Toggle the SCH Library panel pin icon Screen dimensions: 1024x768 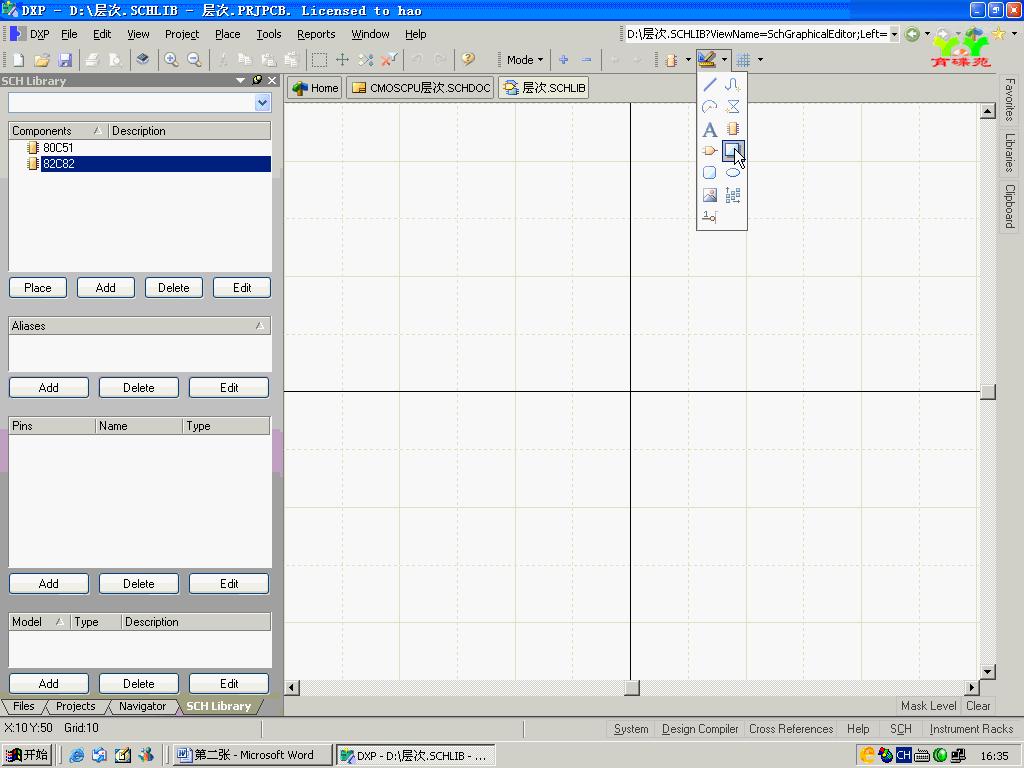click(x=257, y=80)
